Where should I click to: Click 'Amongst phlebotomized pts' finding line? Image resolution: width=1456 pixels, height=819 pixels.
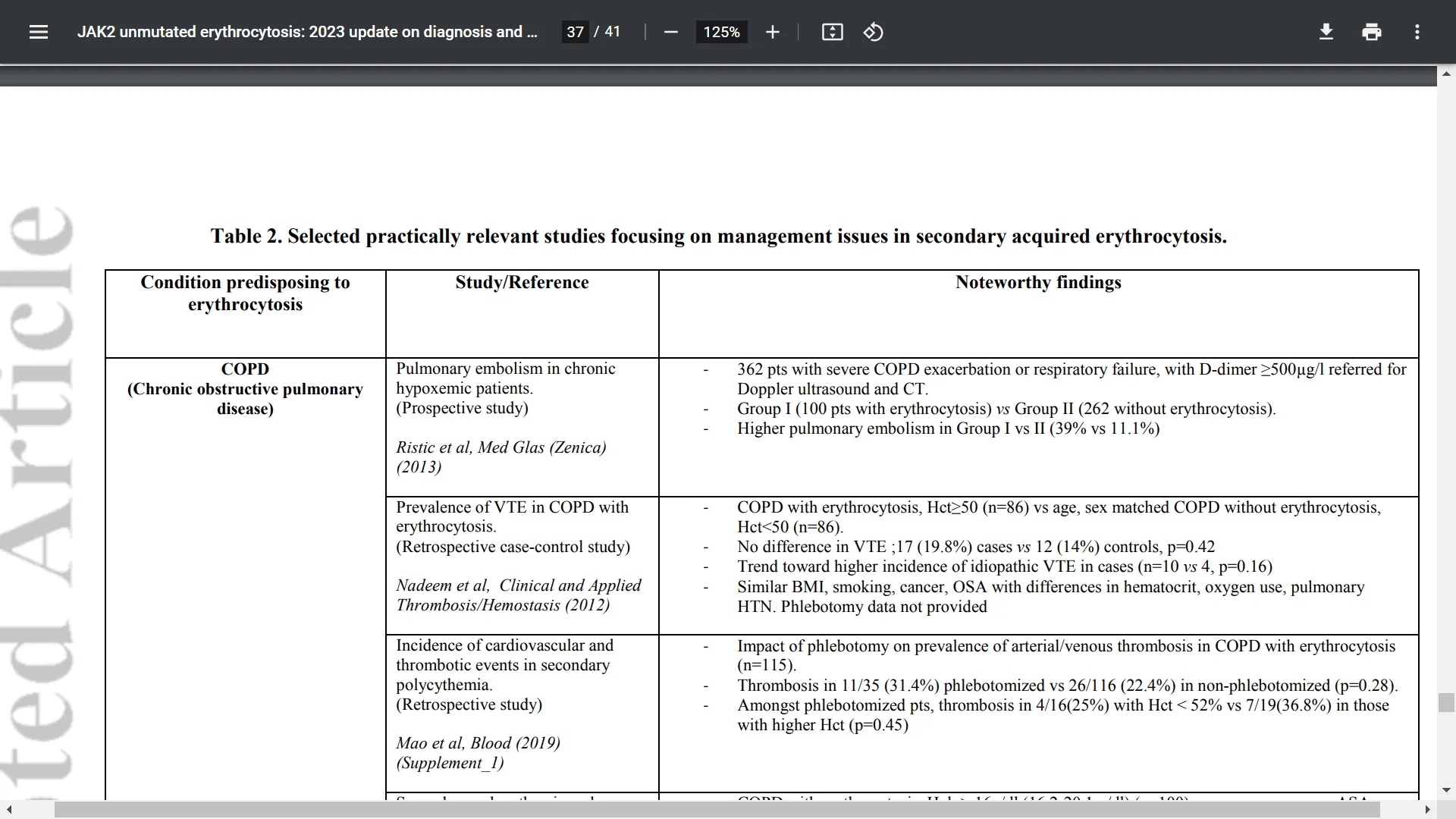click(x=1062, y=715)
